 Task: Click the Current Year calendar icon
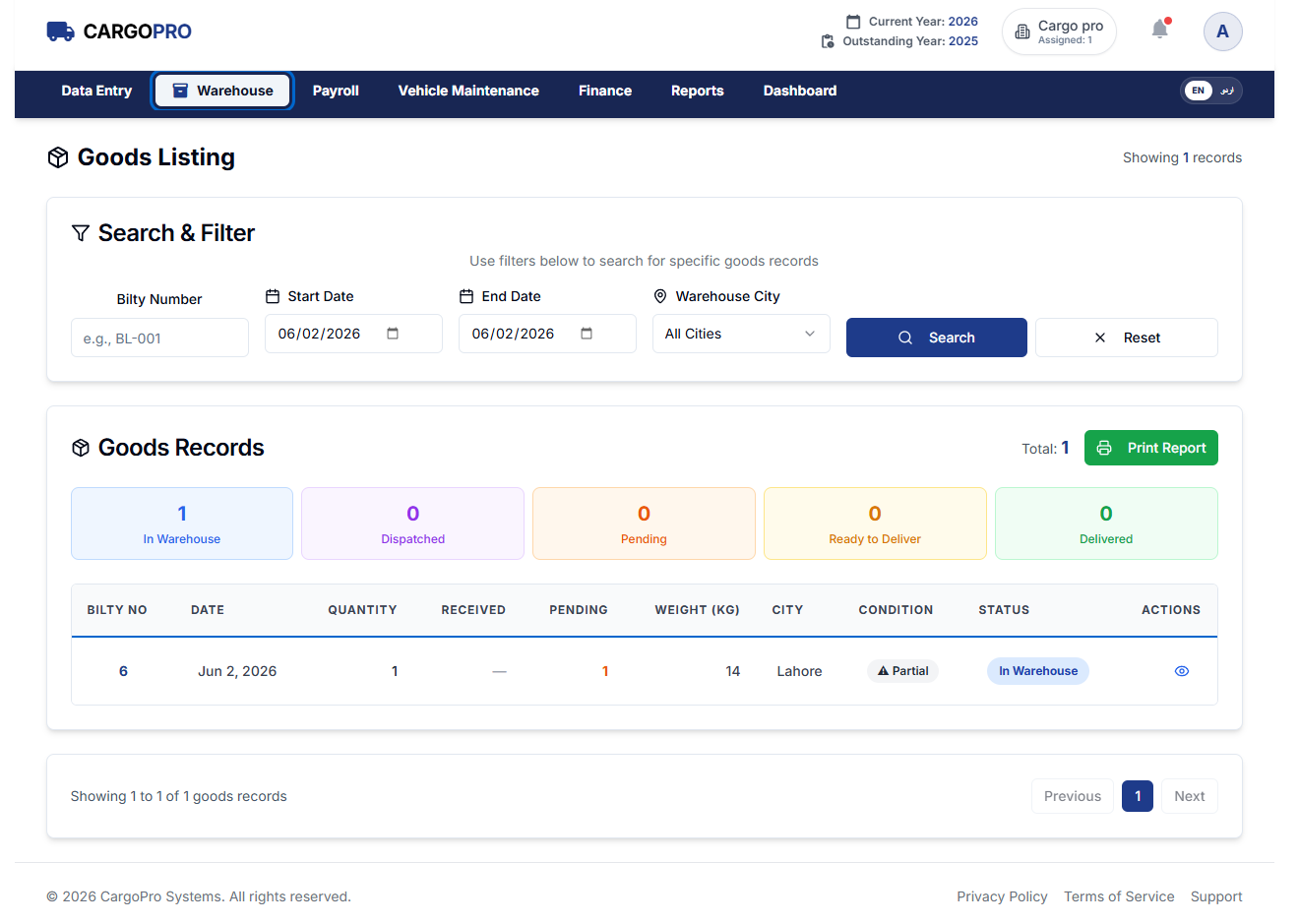pos(853,22)
